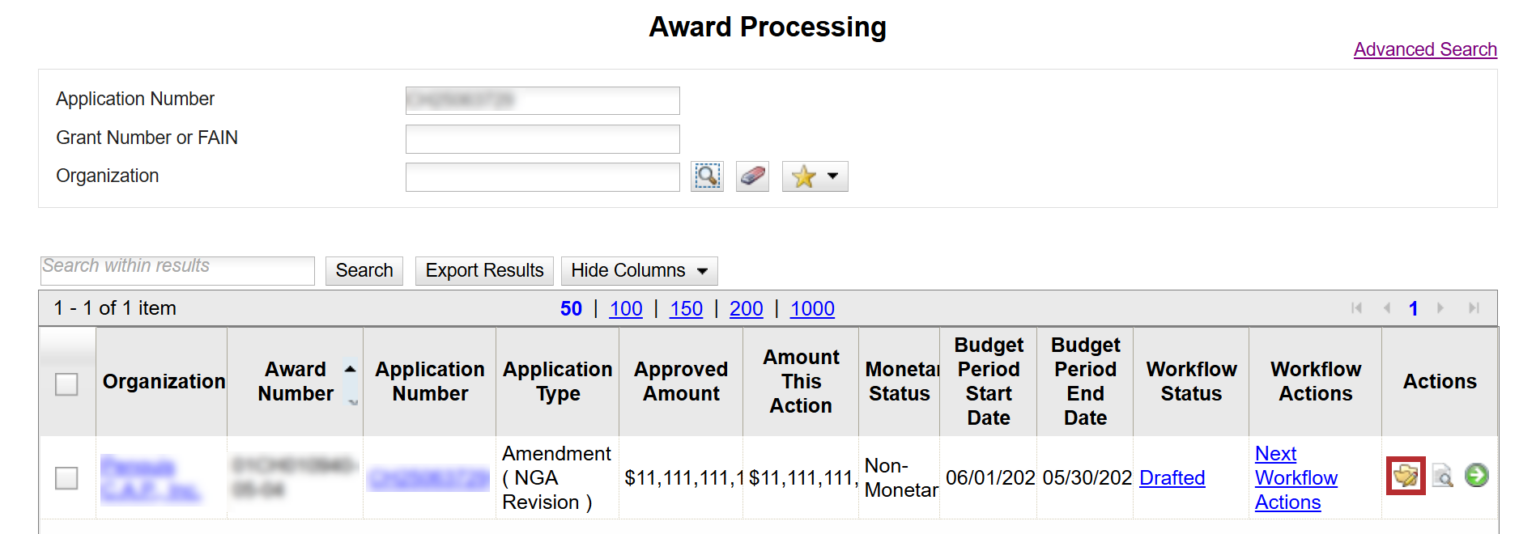Open the favorites star dropdown arrow
Viewport: 1536px width, 534px height.
pyautogui.click(x=832, y=178)
